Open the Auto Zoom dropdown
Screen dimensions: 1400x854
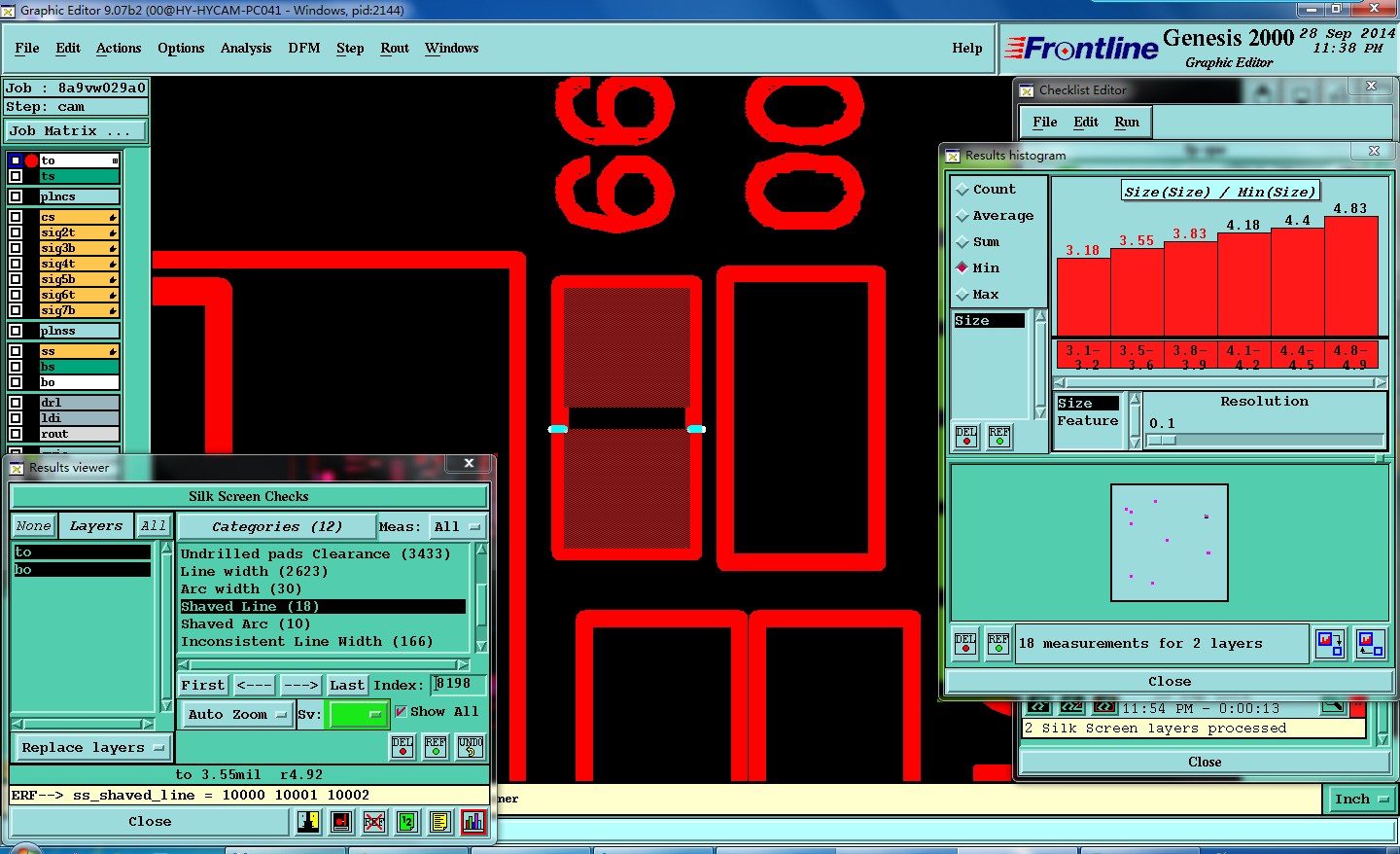pyautogui.click(x=237, y=714)
